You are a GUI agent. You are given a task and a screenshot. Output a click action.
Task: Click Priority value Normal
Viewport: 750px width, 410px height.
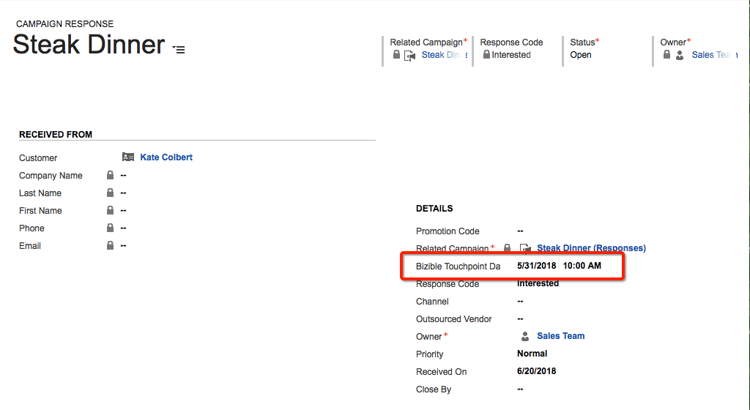click(532, 354)
